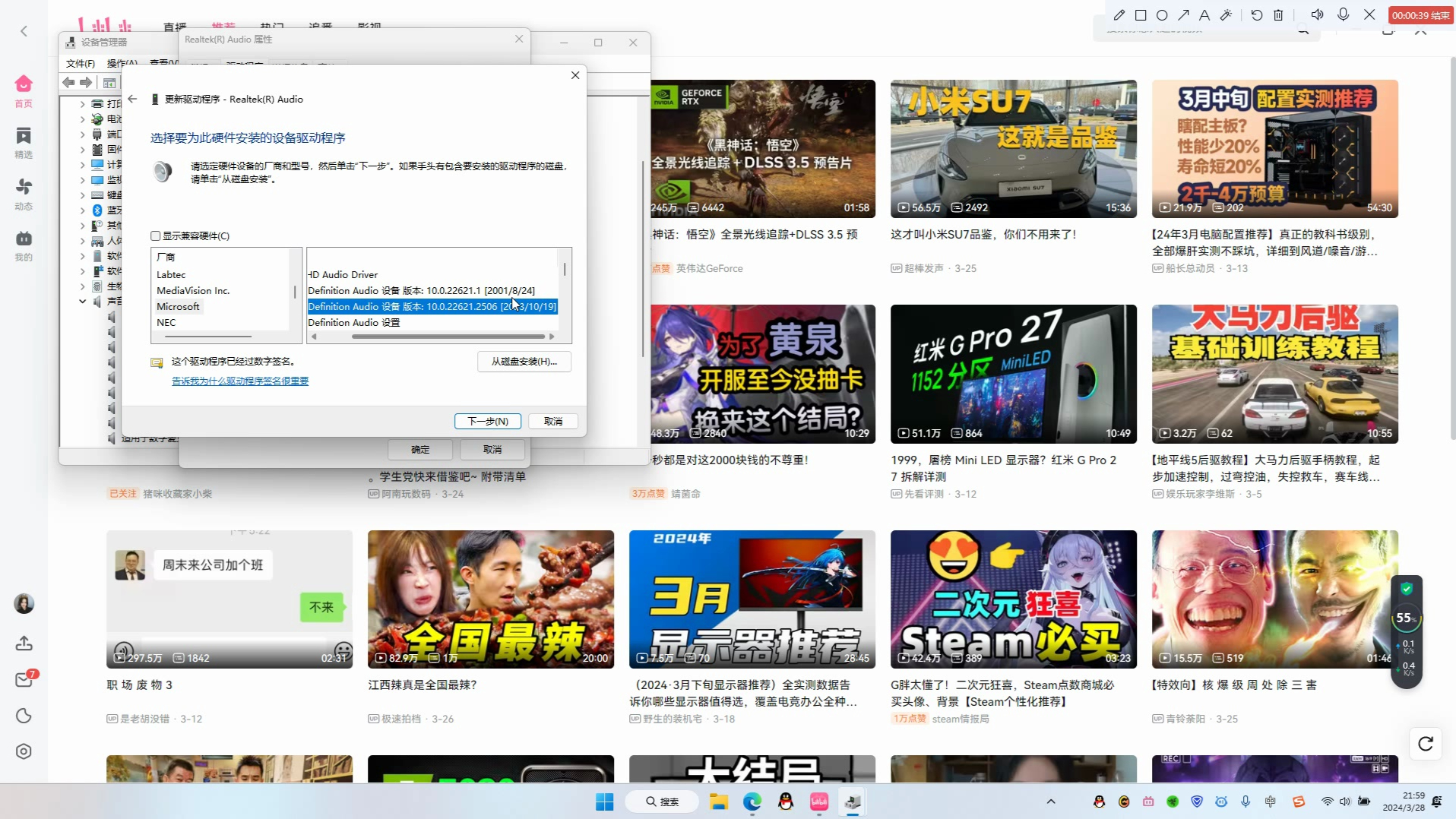Open QQ penguin from taskbar
The width and height of the screenshot is (1456, 819).
pyautogui.click(x=785, y=802)
